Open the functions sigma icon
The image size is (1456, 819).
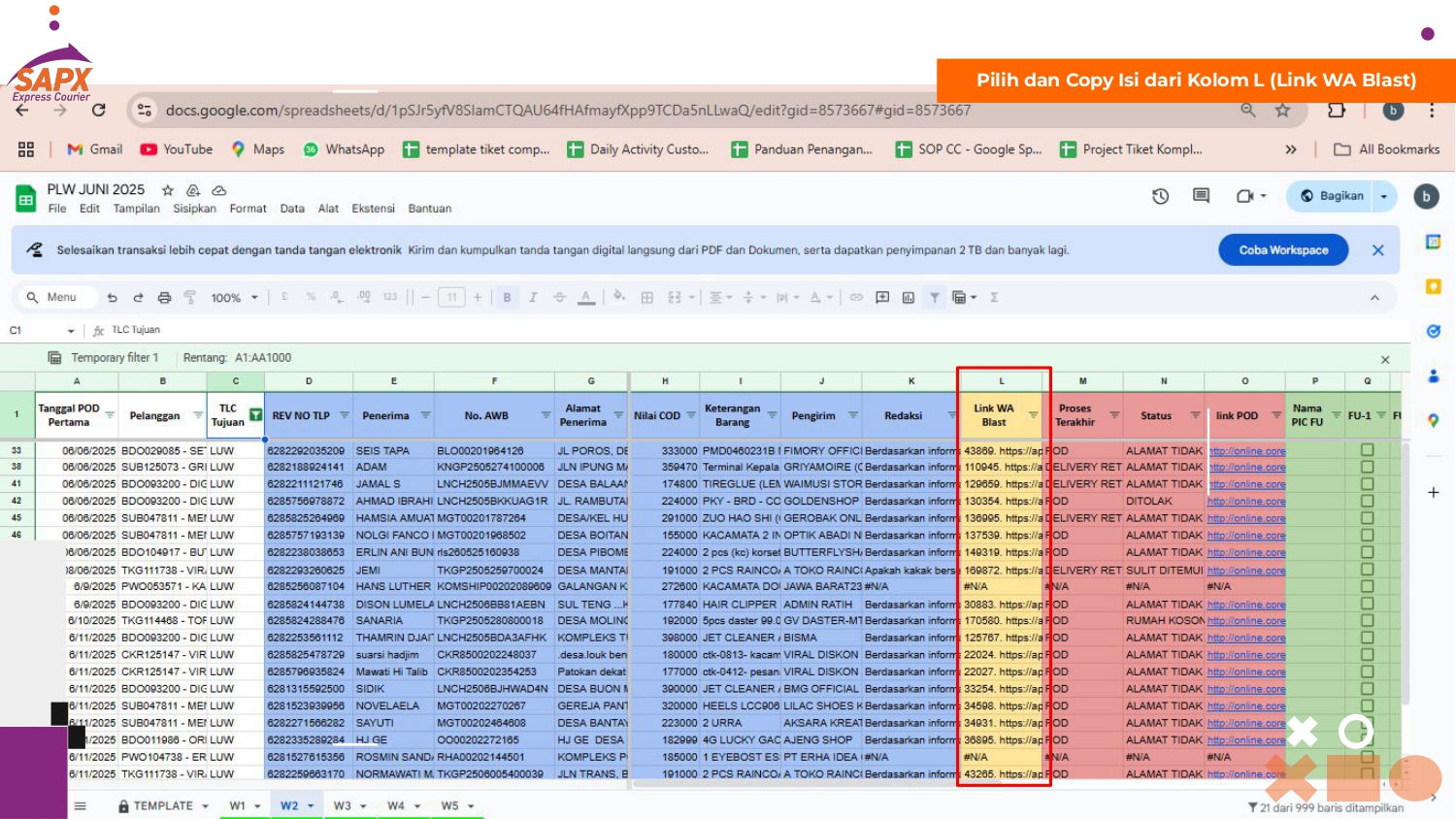[x=994, y=298]
